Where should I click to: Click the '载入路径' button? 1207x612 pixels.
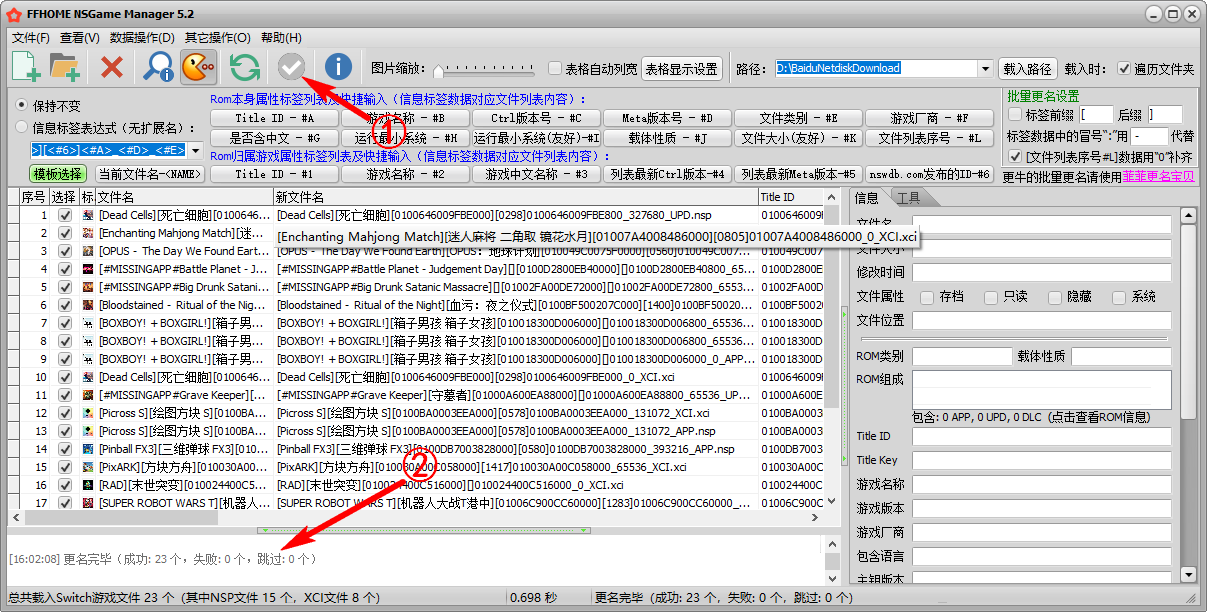click(x=1028, y=69)
